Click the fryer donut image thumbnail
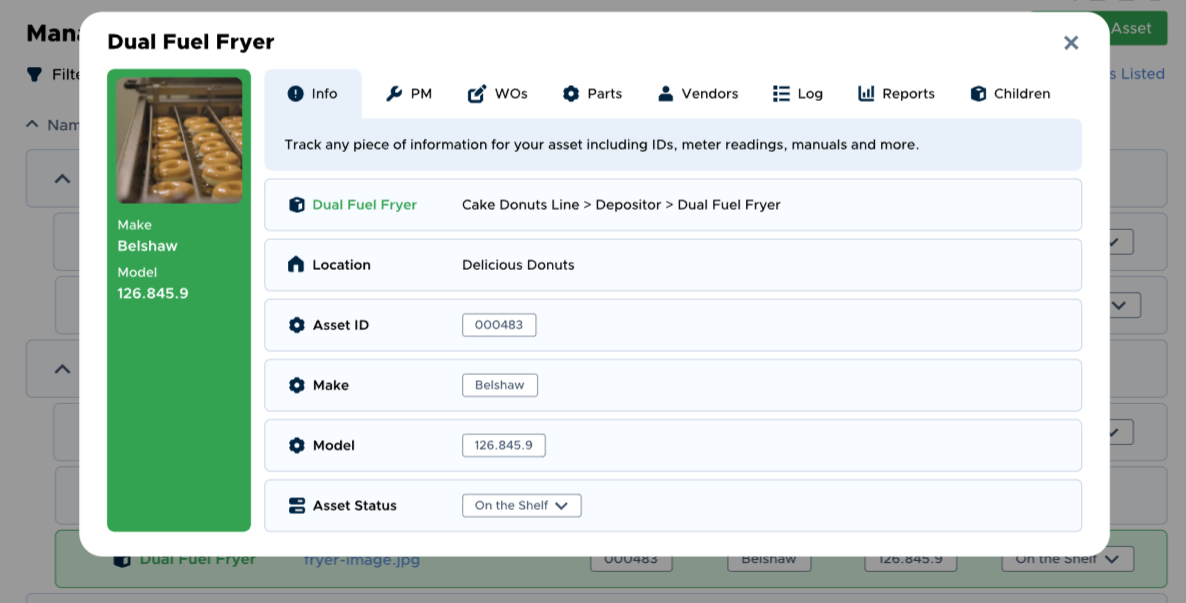 [179, 140]
